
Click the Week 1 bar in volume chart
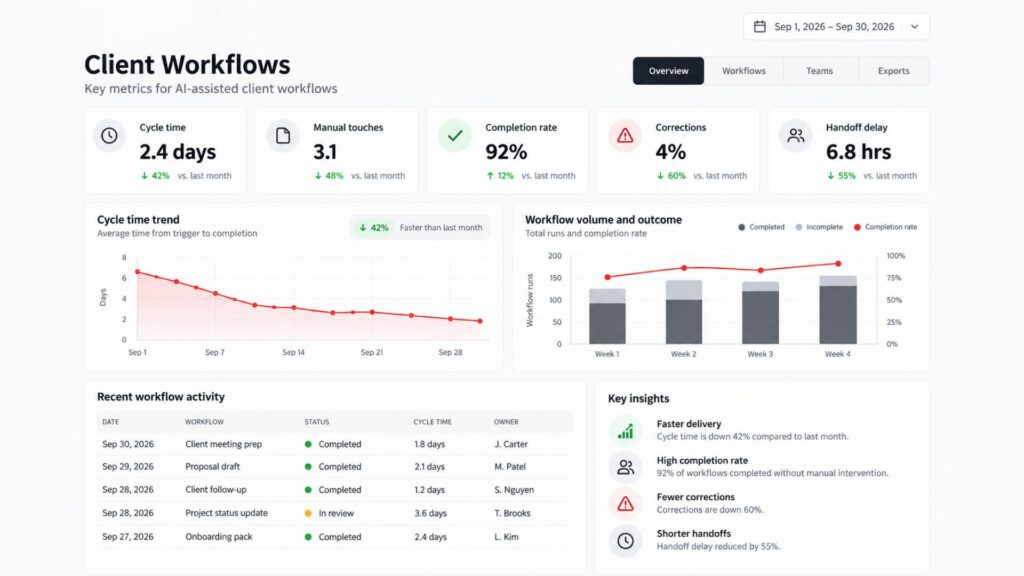coord(607,317)
